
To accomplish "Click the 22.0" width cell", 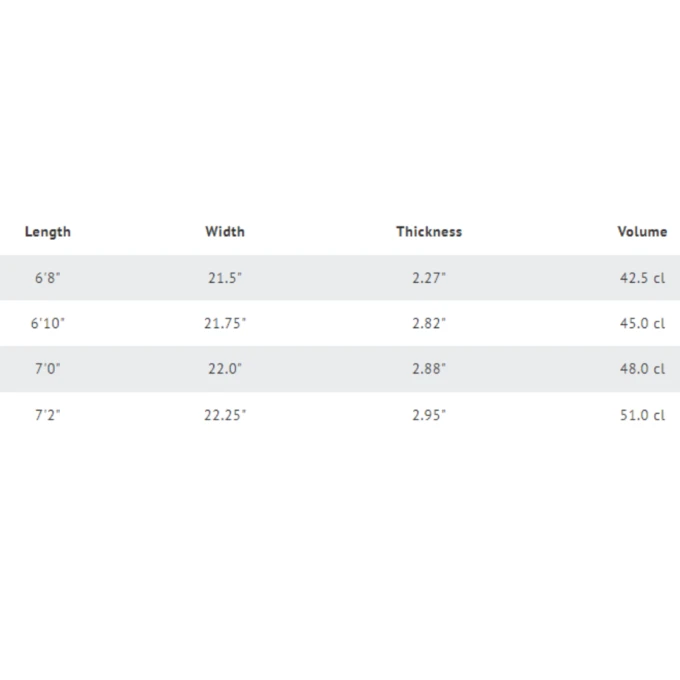I will tap(225, 369).
